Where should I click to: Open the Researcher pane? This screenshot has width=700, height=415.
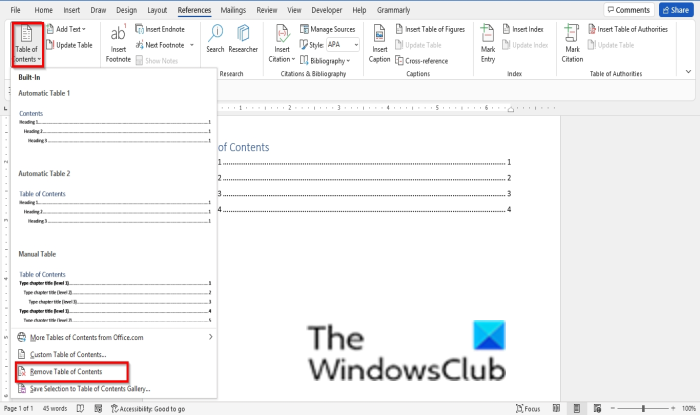(x=243, y=39)
